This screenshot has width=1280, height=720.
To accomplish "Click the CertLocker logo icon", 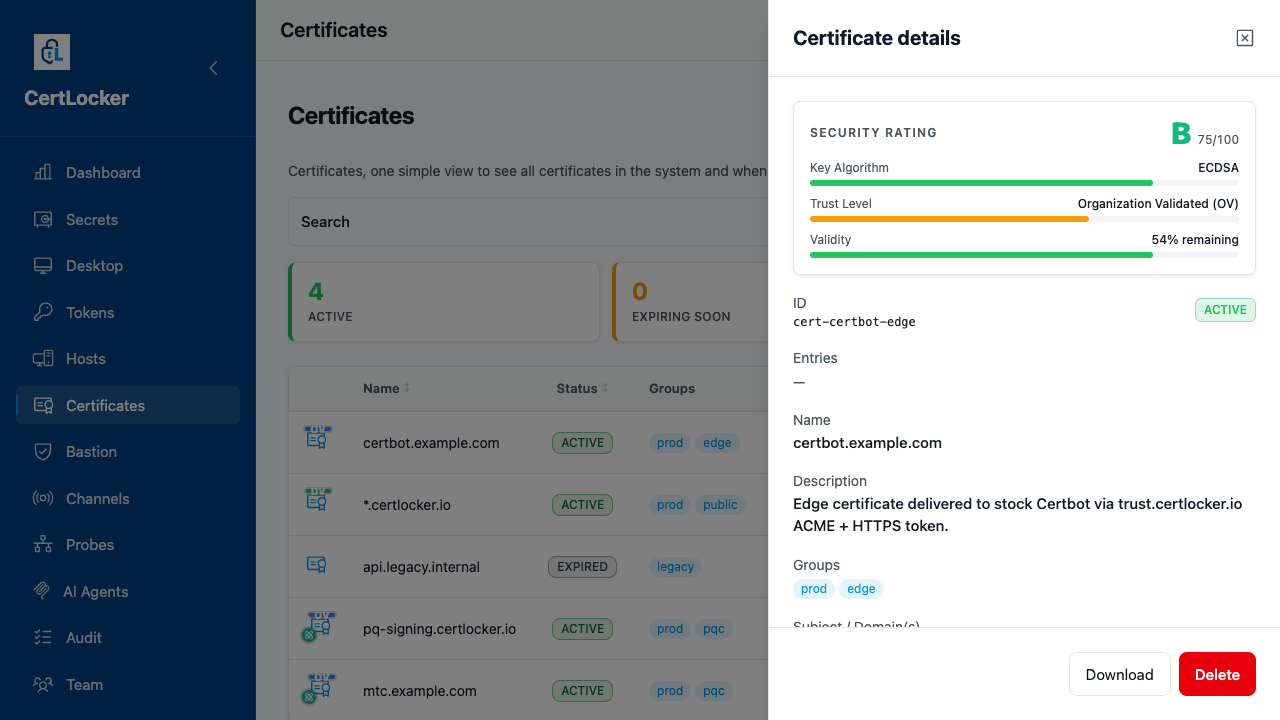I will click(x=52, y=52).
